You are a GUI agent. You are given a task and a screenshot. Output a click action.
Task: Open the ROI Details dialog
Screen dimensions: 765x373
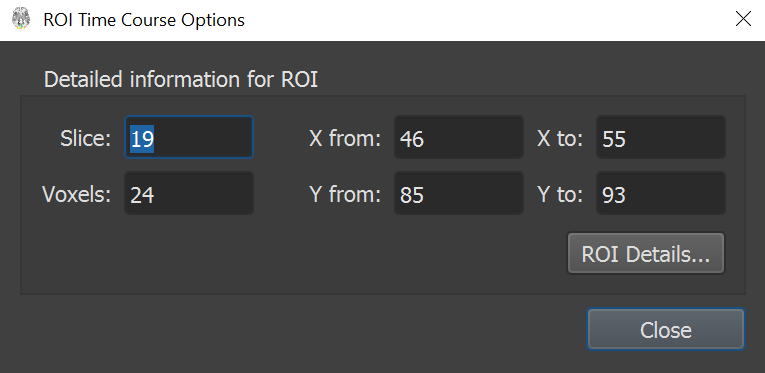point(645,254)
